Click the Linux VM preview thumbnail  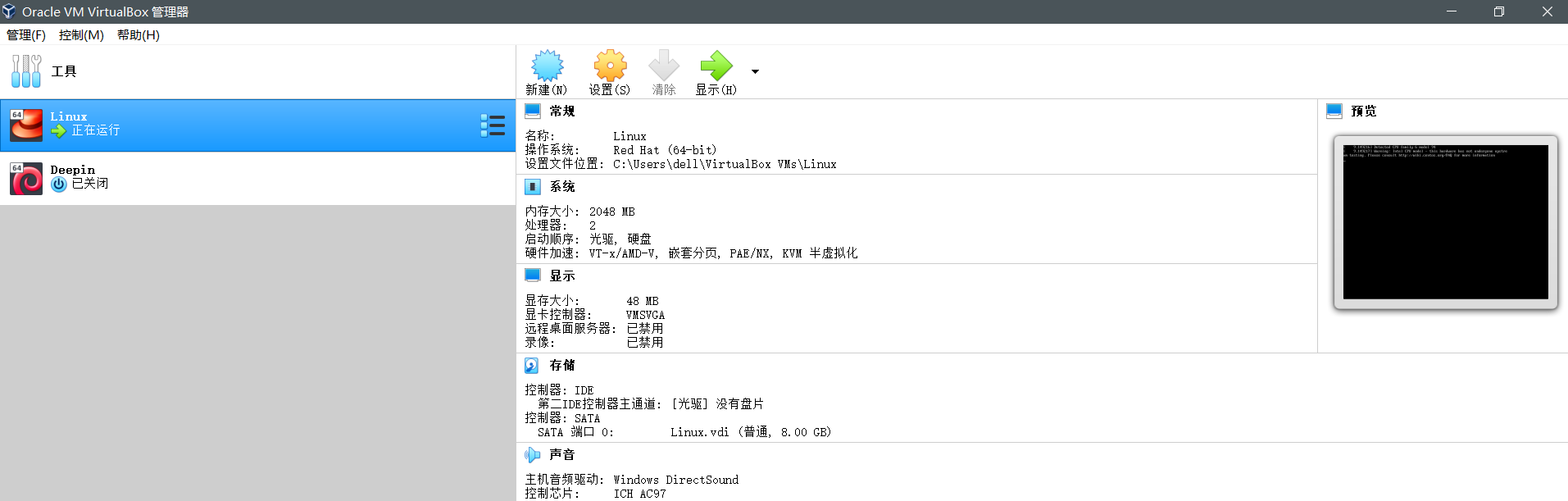point(1446,222)
